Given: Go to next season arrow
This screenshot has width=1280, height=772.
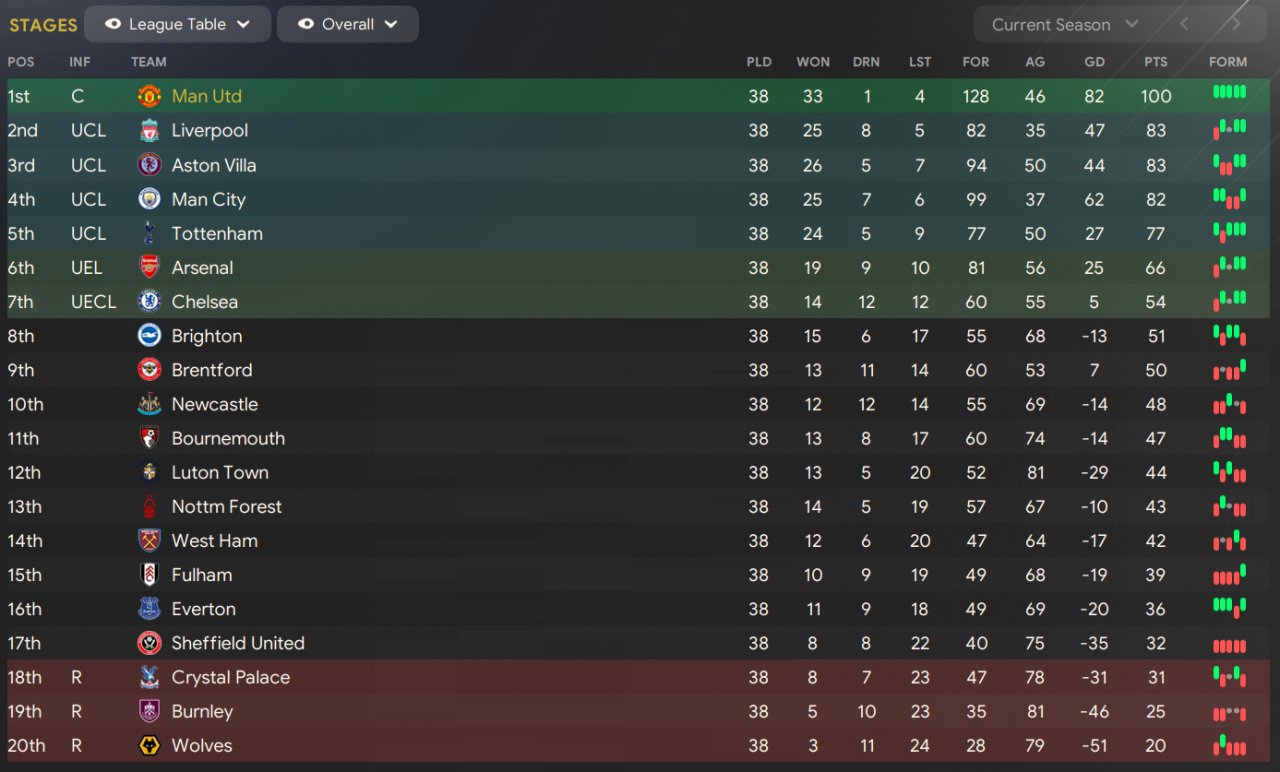Looking at the screenshot, I should pyautogui.click(x=1236, y=24).
